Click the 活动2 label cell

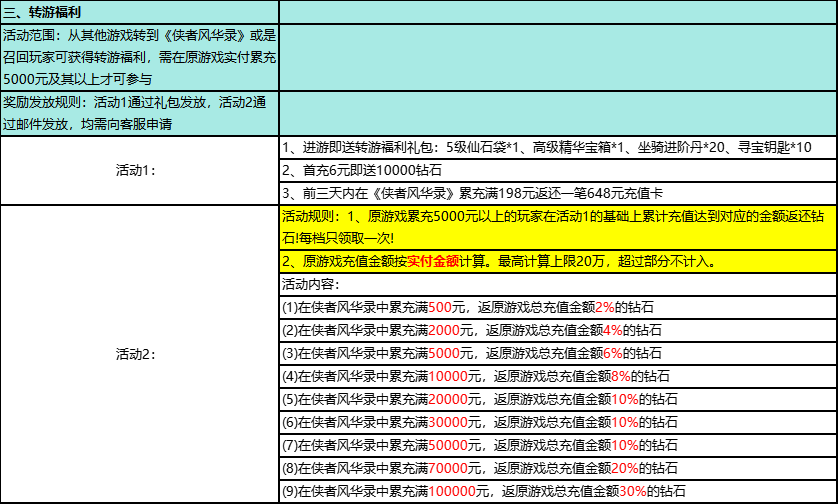[x=139, y=353]
